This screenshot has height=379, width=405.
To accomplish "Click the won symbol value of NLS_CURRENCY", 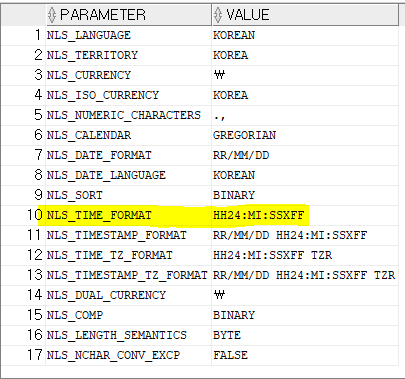I will pyautogui.click(x=305, y=75).
